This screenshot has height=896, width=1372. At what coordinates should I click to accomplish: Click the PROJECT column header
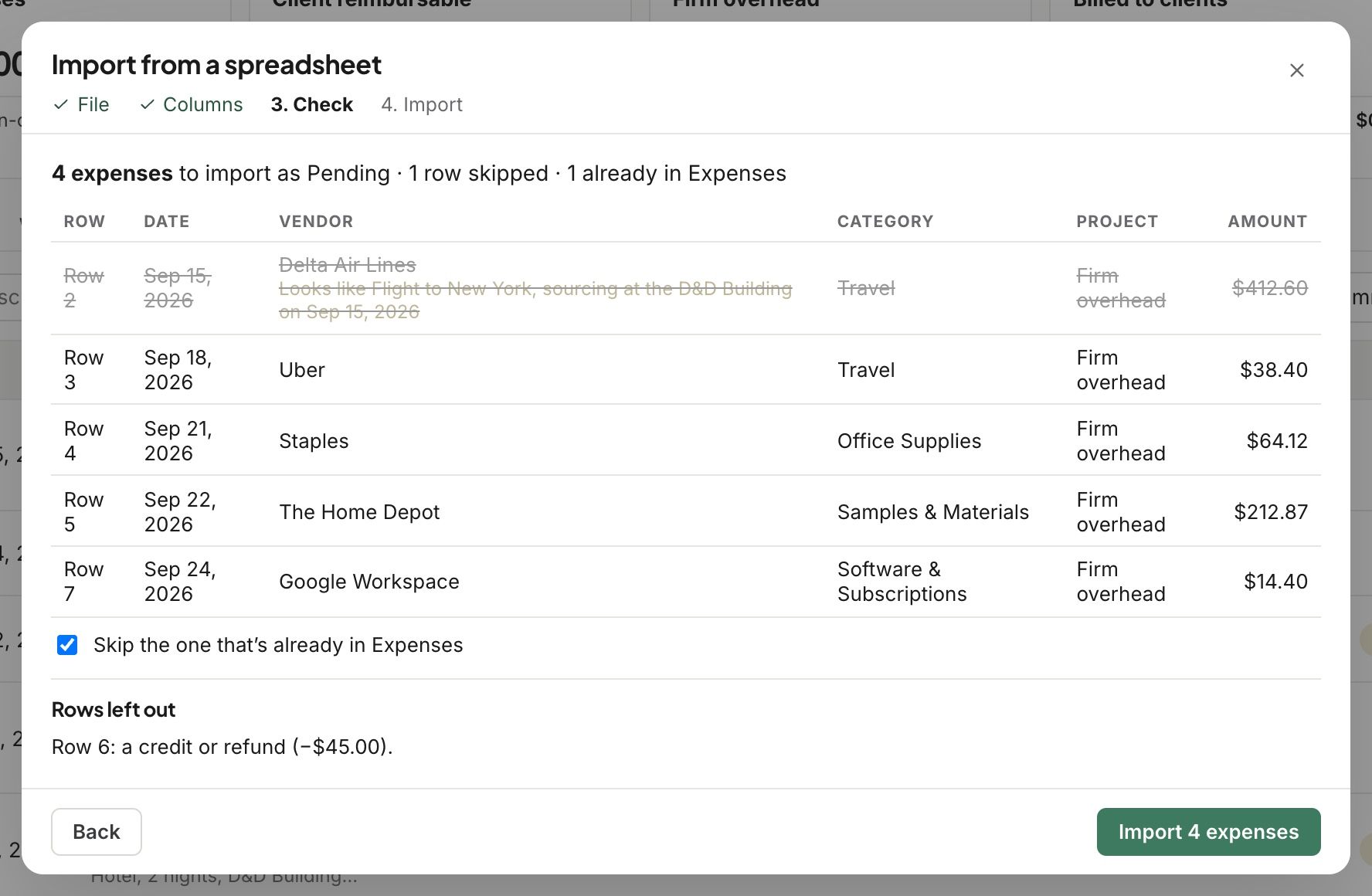(x=1117, y=222)
